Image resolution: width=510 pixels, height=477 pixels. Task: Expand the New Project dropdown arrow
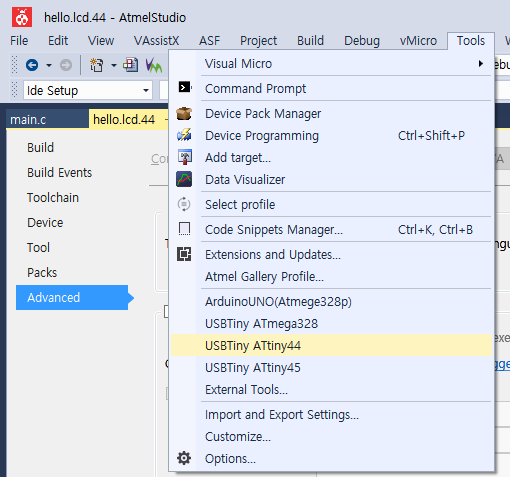point(114,65)
